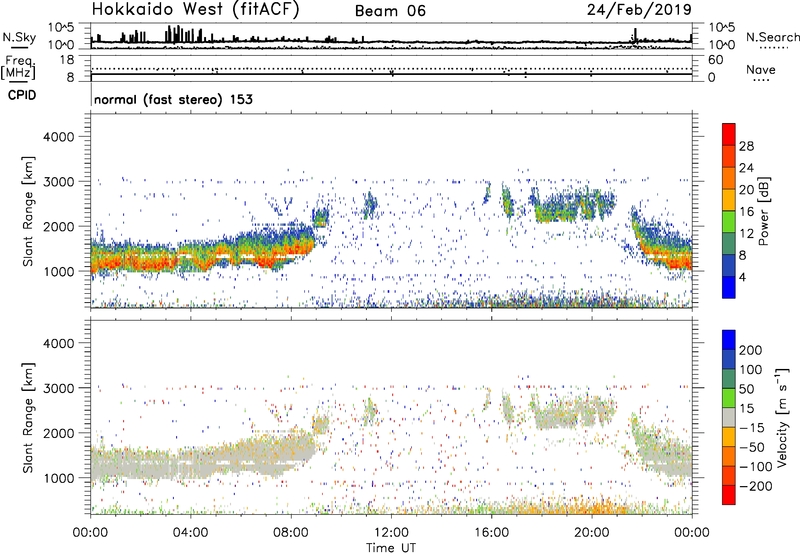Select the "4" power colorbar label
The width and height of the screenshot is (800, 554).
[x=743, y=278]
